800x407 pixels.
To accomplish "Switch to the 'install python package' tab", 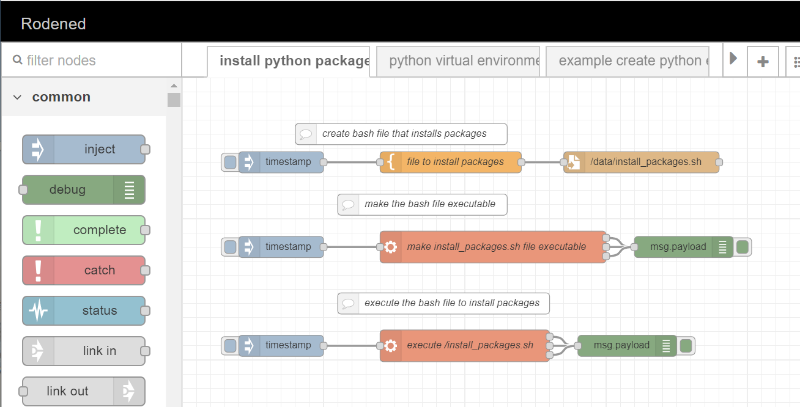I will (x=289, y=62).
